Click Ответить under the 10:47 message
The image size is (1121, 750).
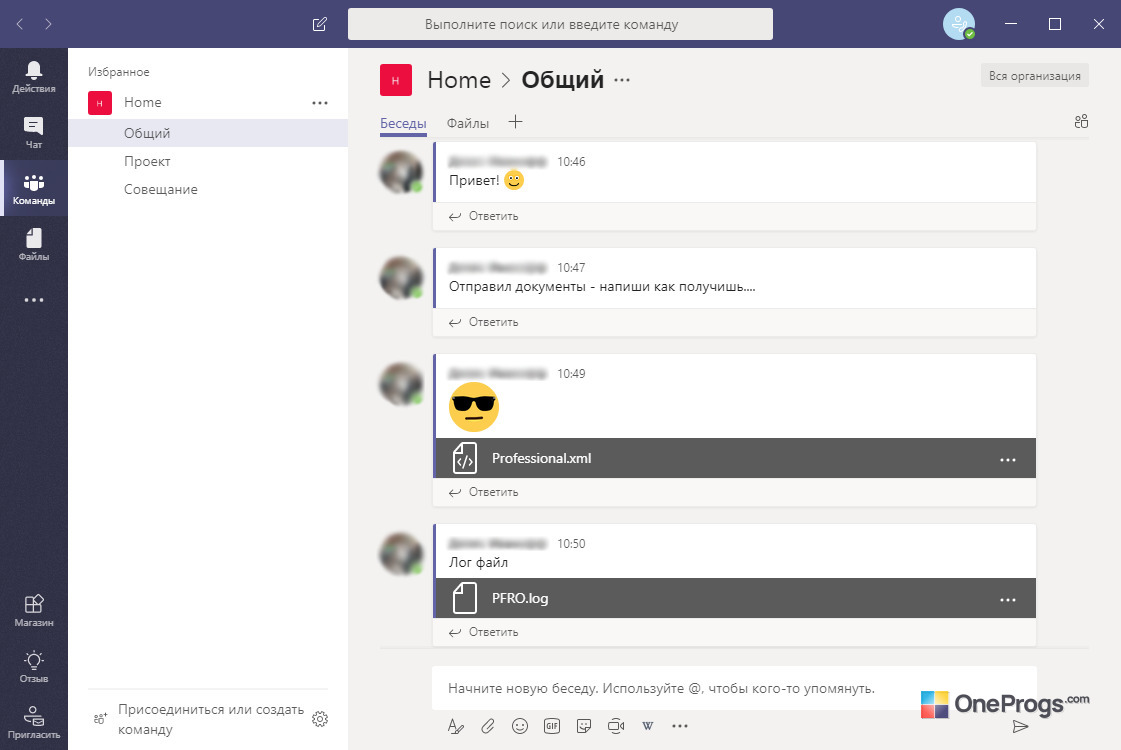483,322
